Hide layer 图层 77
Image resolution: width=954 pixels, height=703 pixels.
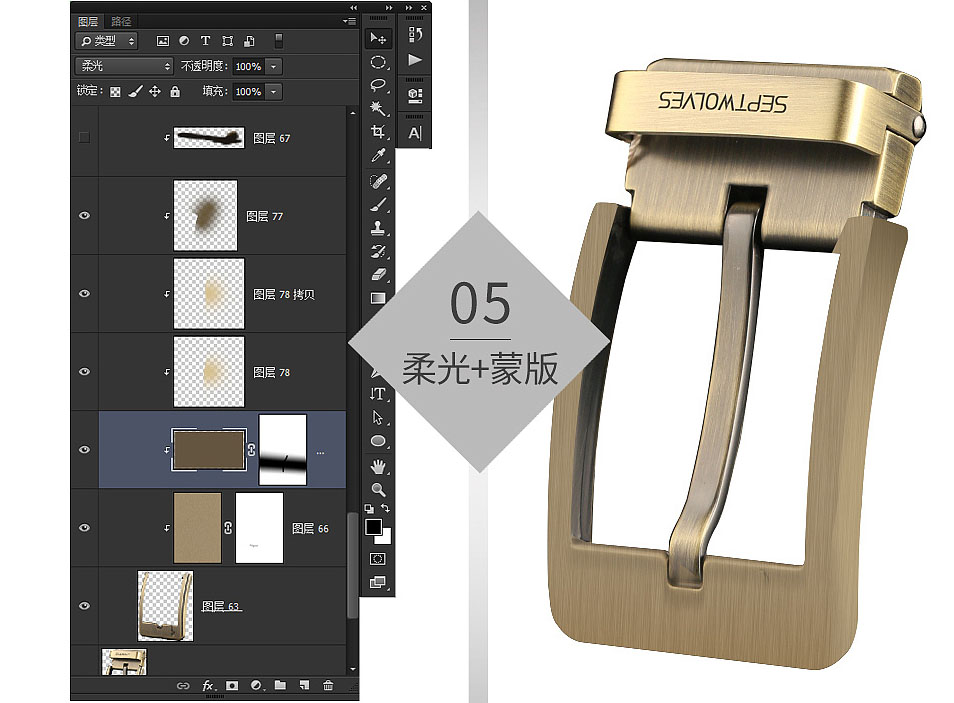85,215
